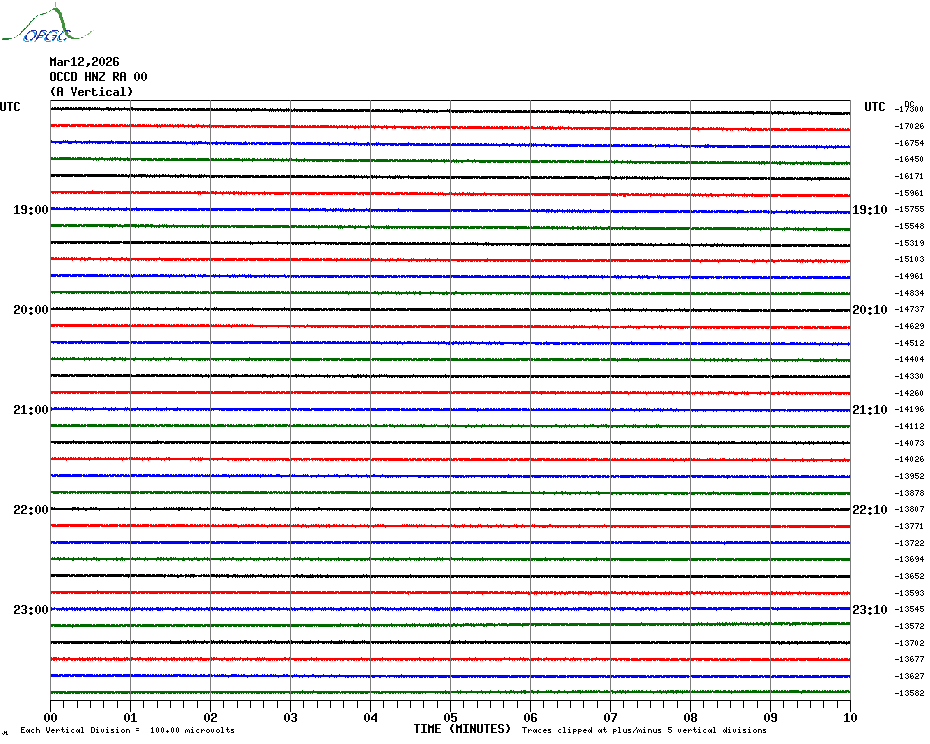930x744 pixels.
Task: Click the -17300 offset value at top right
Action: point(909,109)
